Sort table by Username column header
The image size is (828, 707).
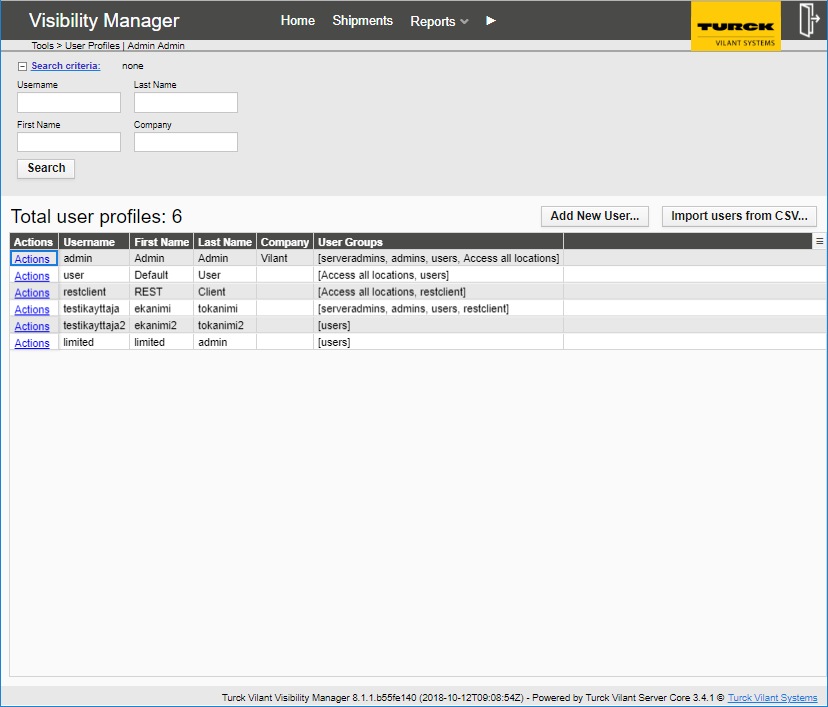[94, 242]
